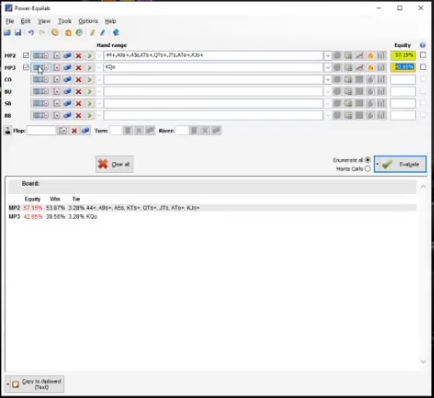Open the View menu
Viewport: 434px width, 398px height.
[44, 21]
